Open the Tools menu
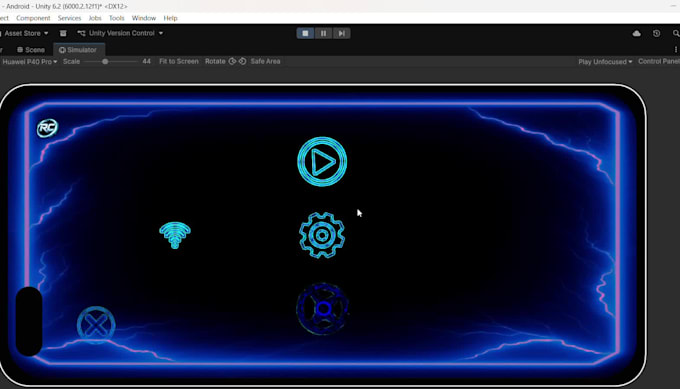This screenshot has height=389, width=680. click(116, 18)
